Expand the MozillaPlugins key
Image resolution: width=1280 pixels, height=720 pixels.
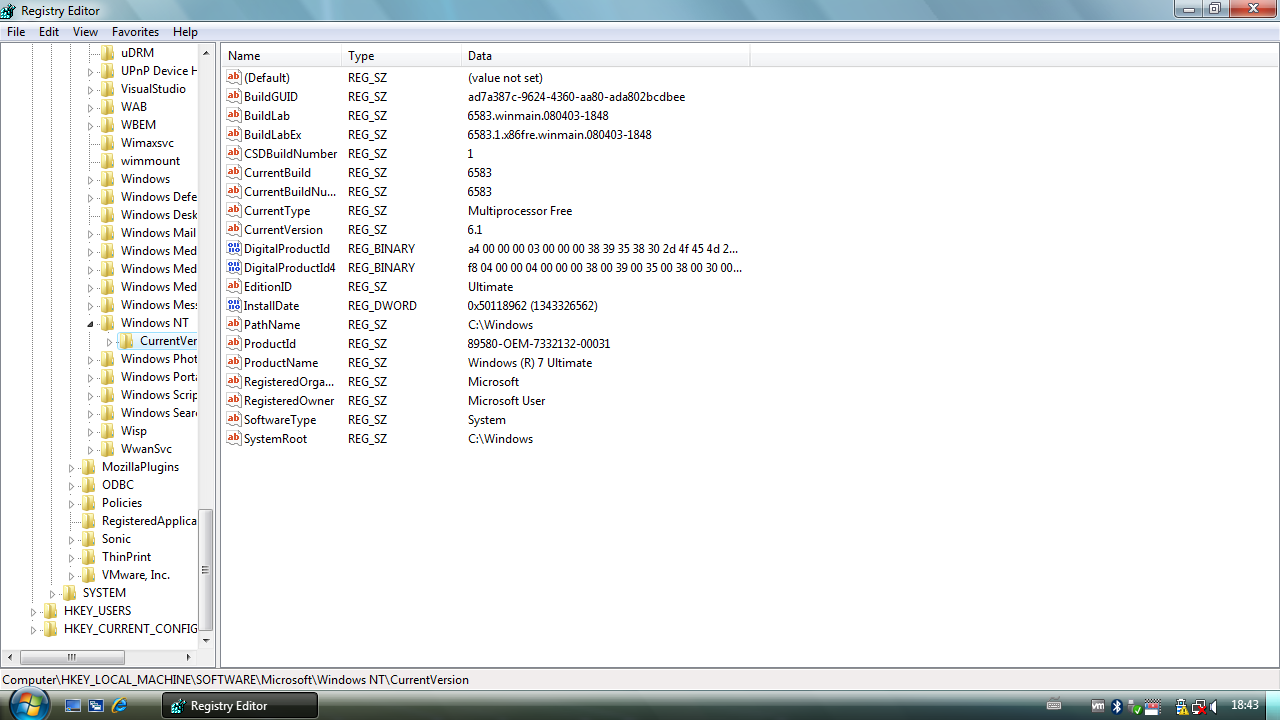[x=71, y=467]
